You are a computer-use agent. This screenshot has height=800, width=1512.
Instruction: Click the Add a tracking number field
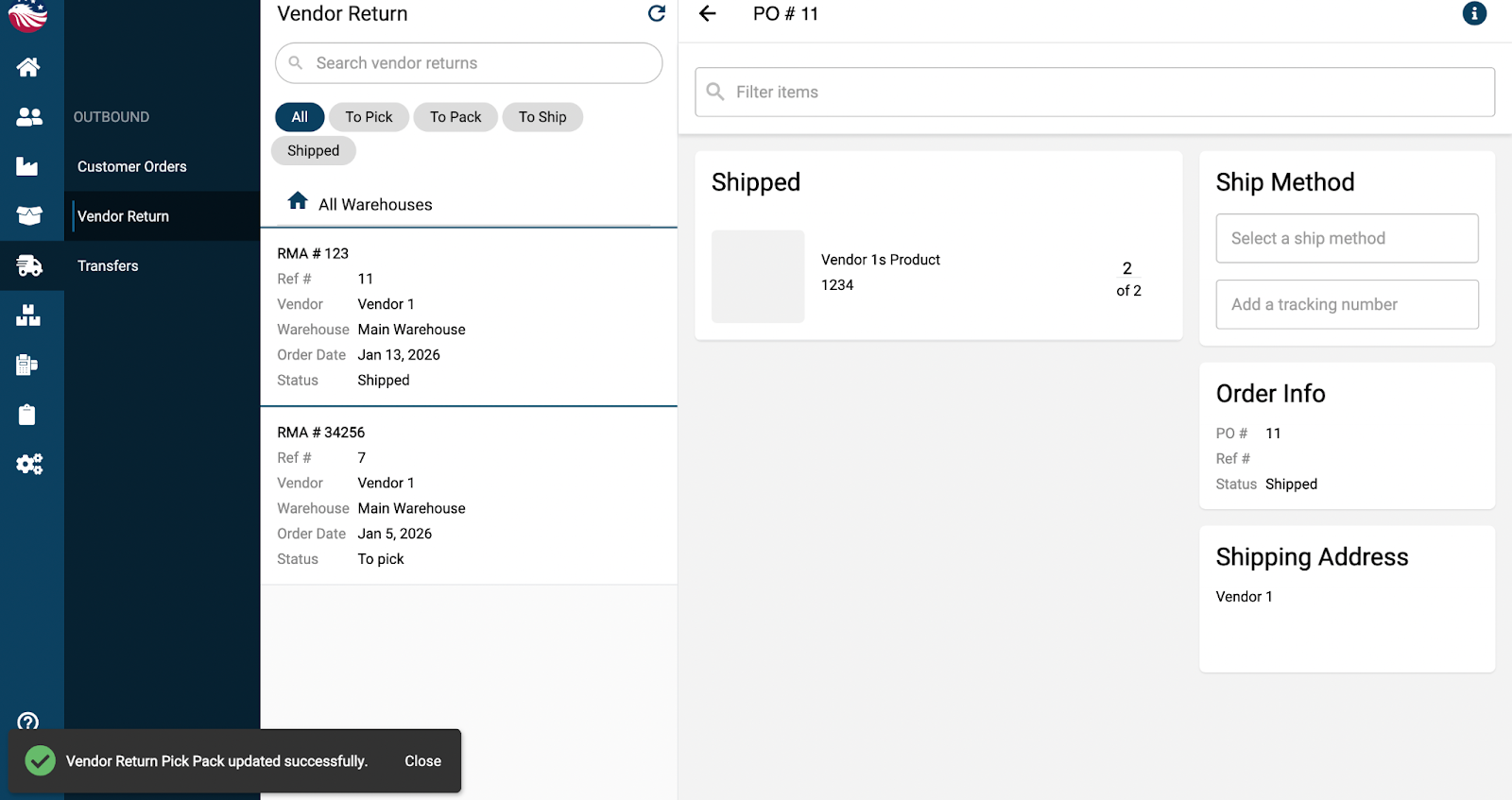click(1347, 305)
